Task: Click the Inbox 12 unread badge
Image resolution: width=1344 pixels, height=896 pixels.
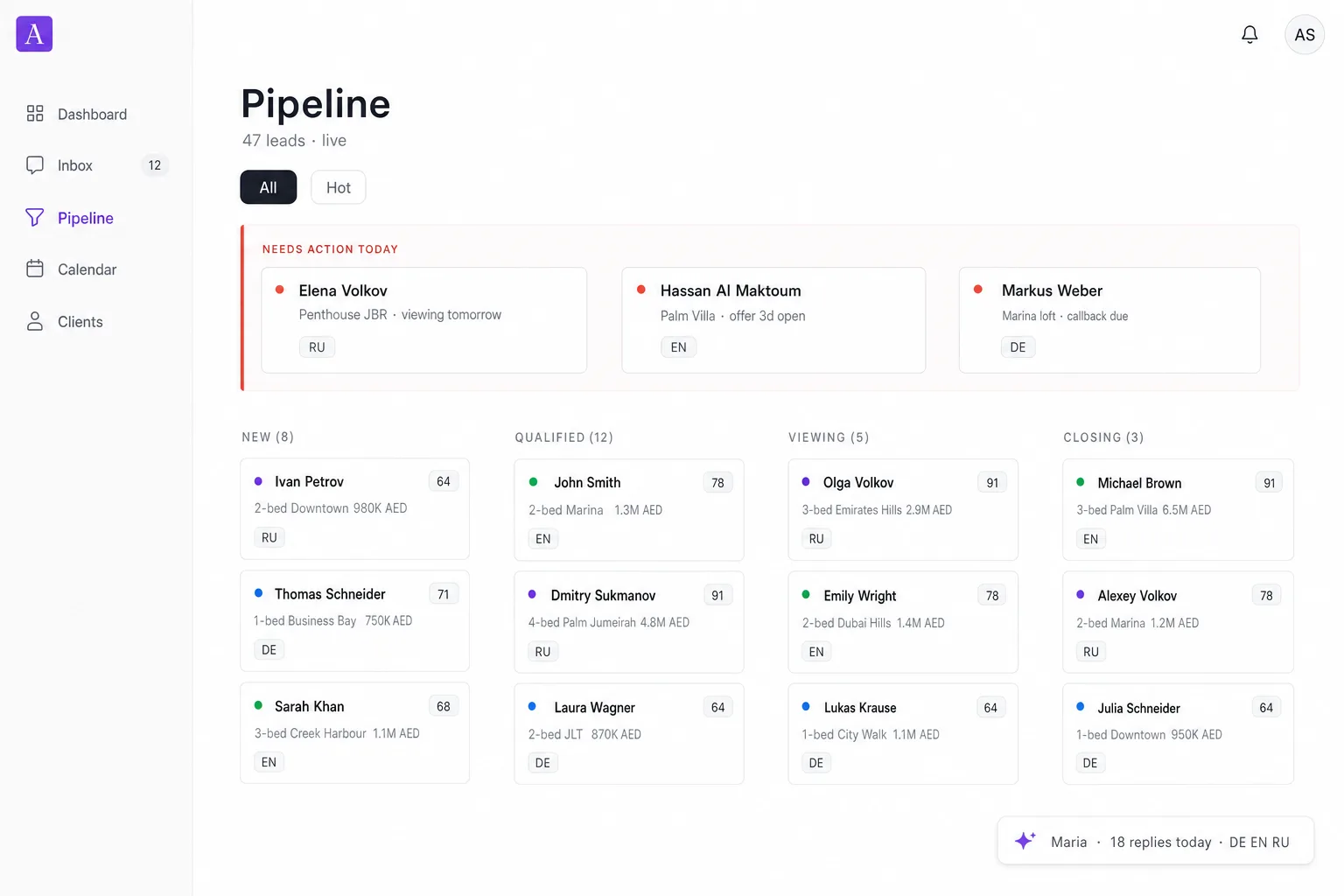Action: (x=155, y=165)
